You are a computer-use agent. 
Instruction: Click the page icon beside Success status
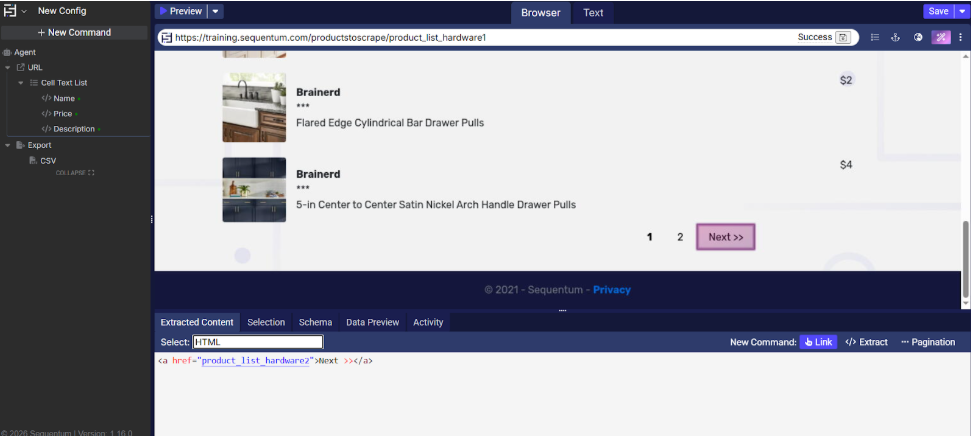pos(843,37)
